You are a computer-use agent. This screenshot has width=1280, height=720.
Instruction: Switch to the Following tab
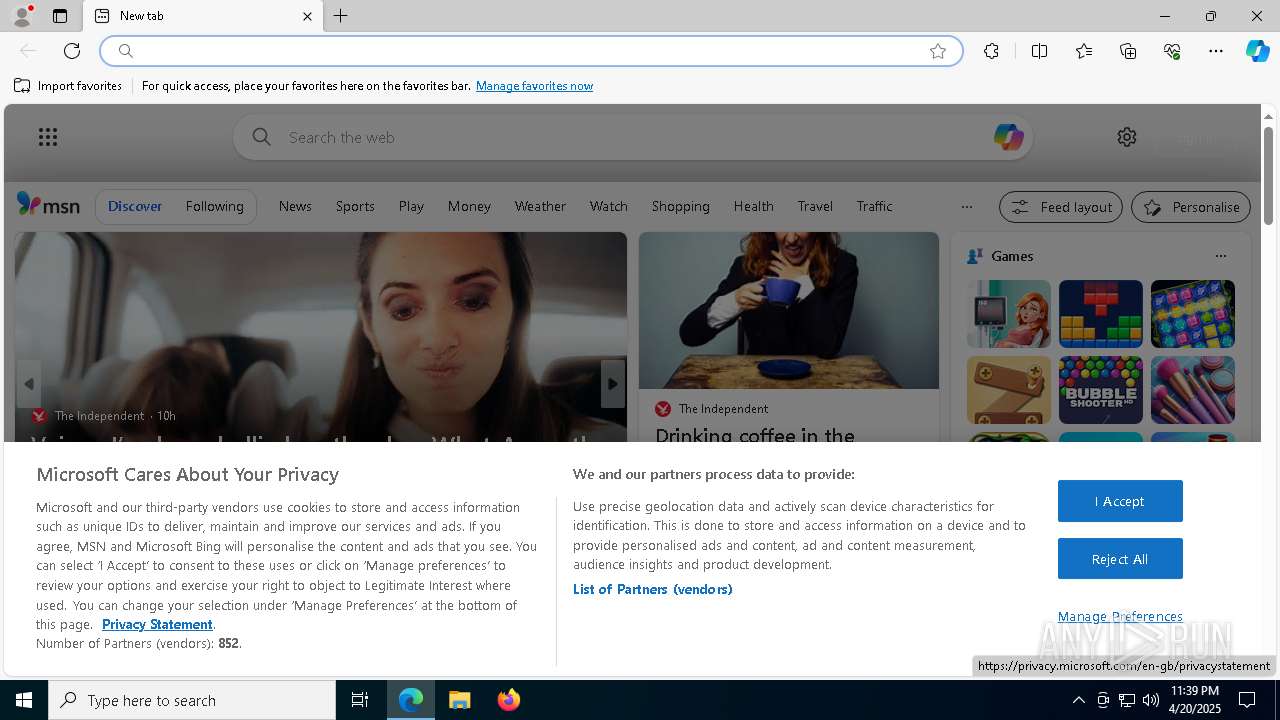(214, 206)
